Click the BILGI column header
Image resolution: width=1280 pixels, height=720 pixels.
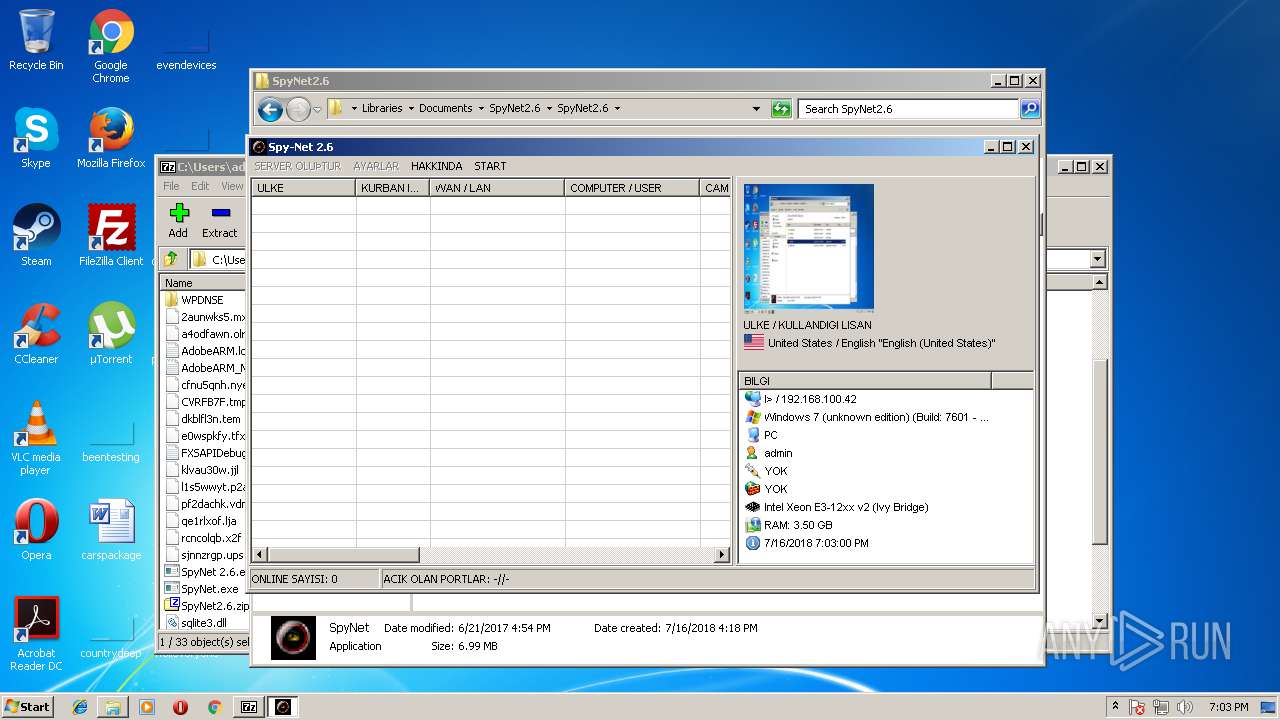coord(865,381)
